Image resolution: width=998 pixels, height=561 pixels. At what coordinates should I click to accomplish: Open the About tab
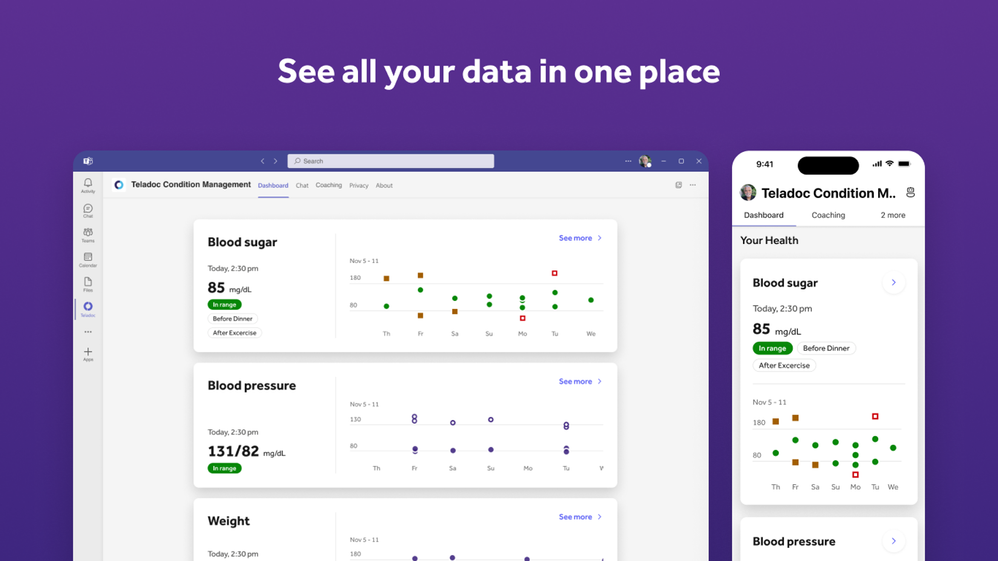point(384,185)
